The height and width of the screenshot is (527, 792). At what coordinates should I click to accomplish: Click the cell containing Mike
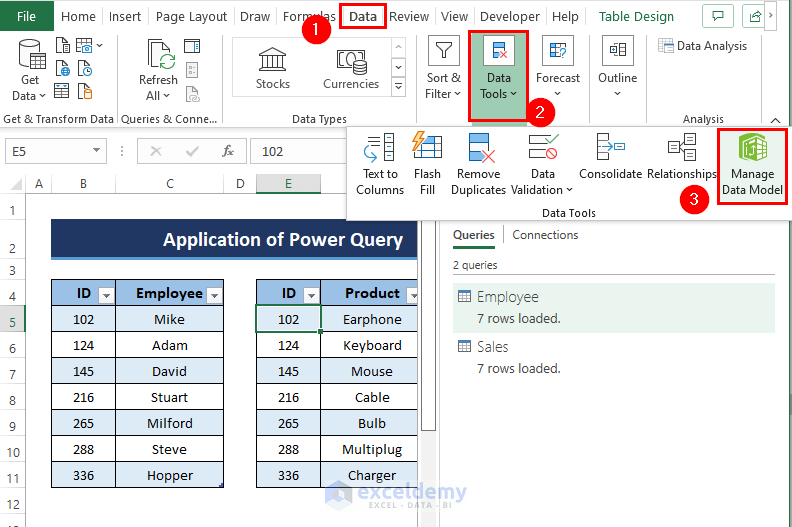(169, 319)
